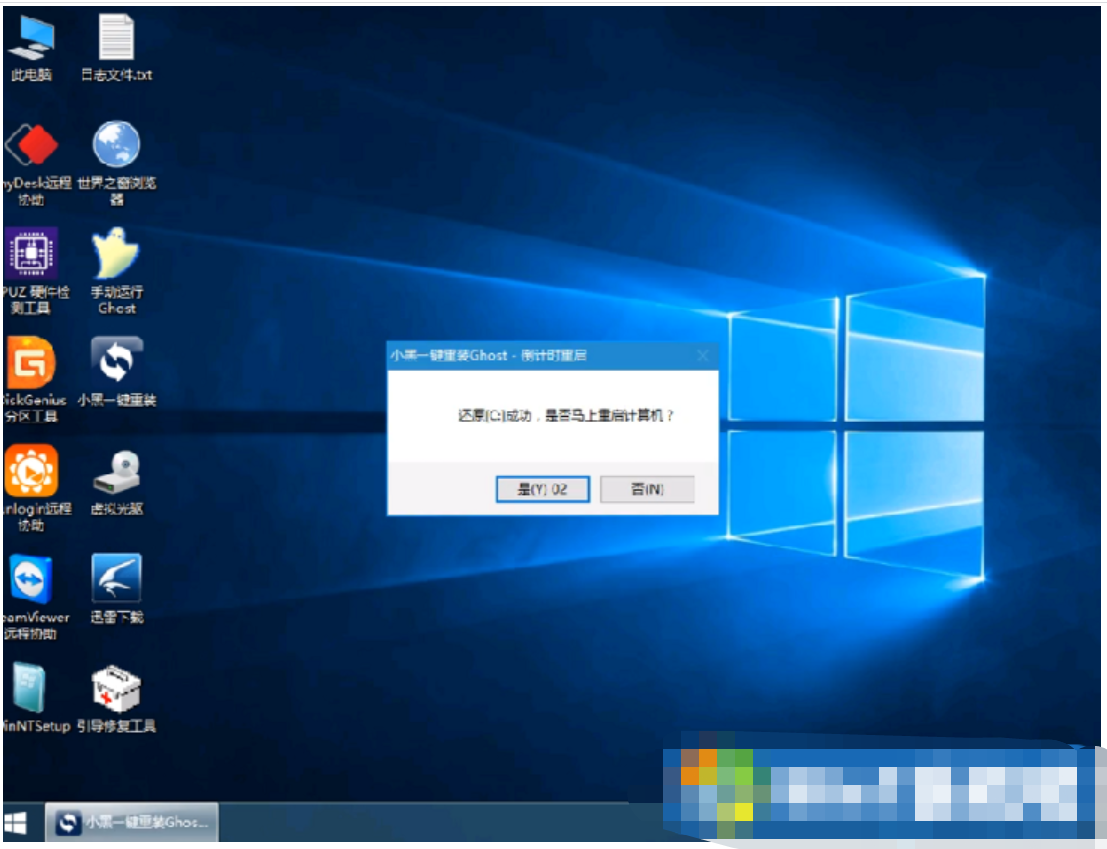Open 虚拟光驱 desktop icon
This screenshot has width=1107, height=849.
click(116, 482)
